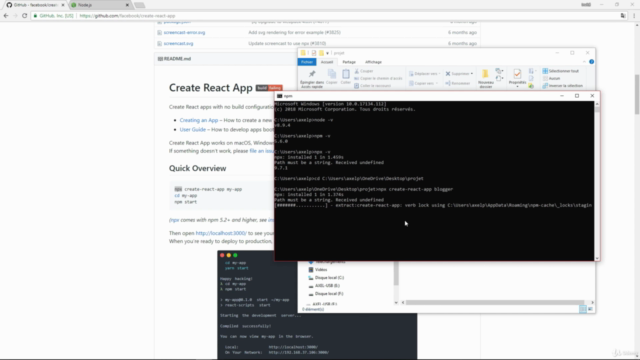
Task: Click the secure lock icon in address bar
Action: point(36,16)
